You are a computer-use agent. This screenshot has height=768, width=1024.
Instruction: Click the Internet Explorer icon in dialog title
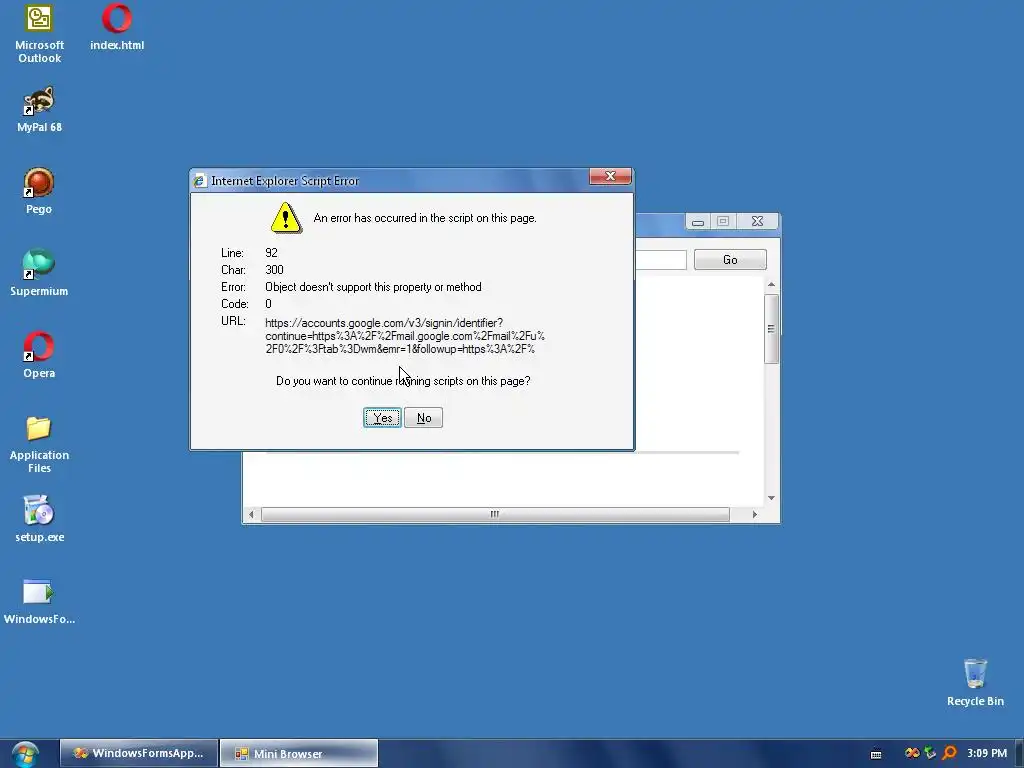[200, 181]
